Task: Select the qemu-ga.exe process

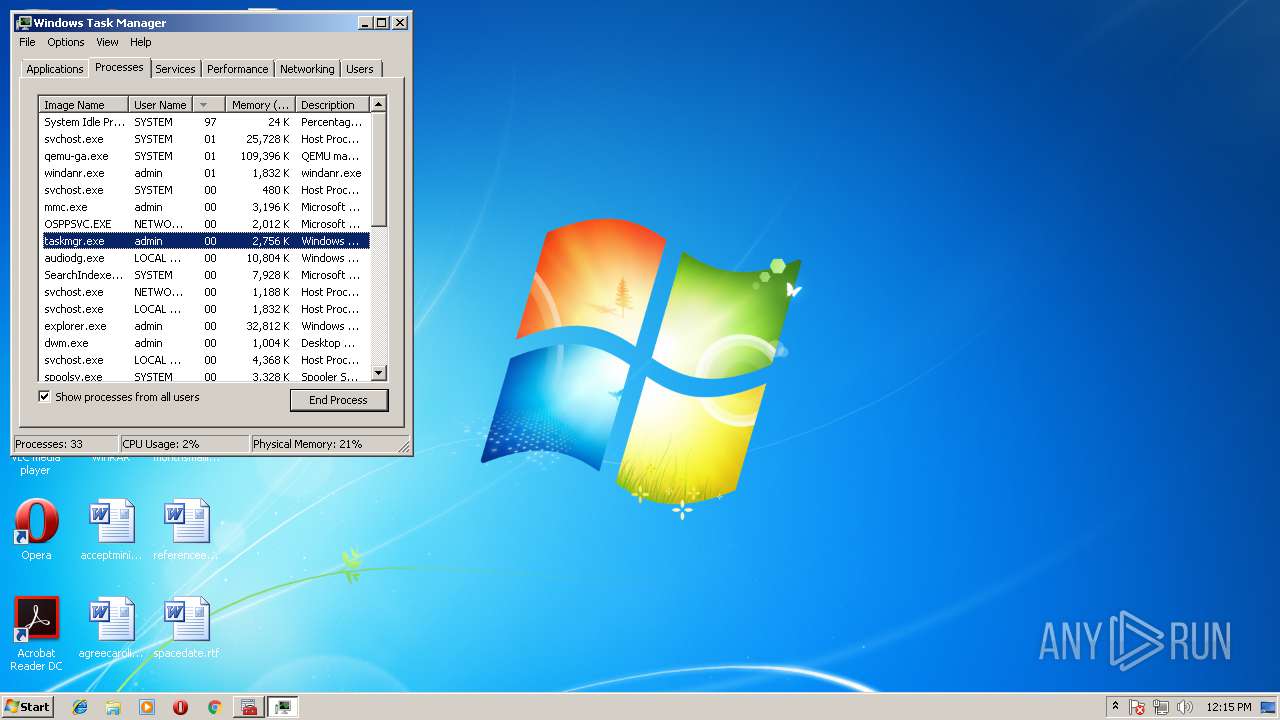Action: (x=204, y=156)
